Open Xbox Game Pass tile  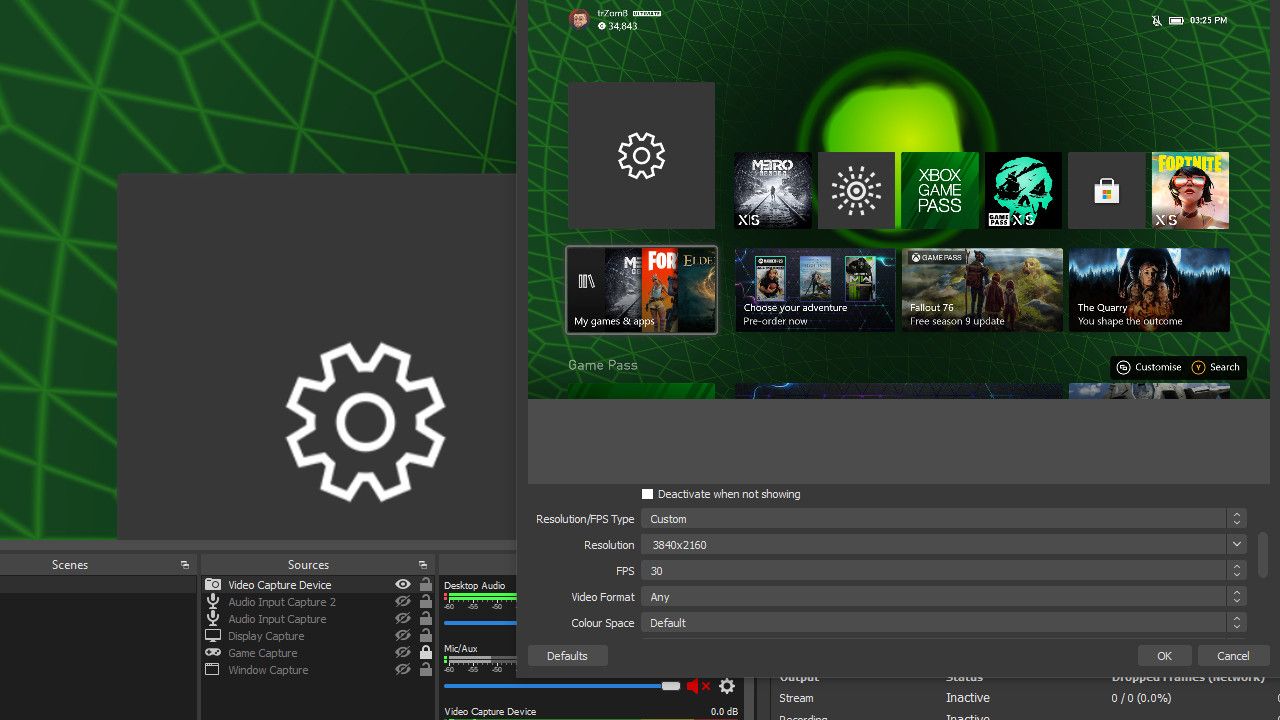(940, 191)
